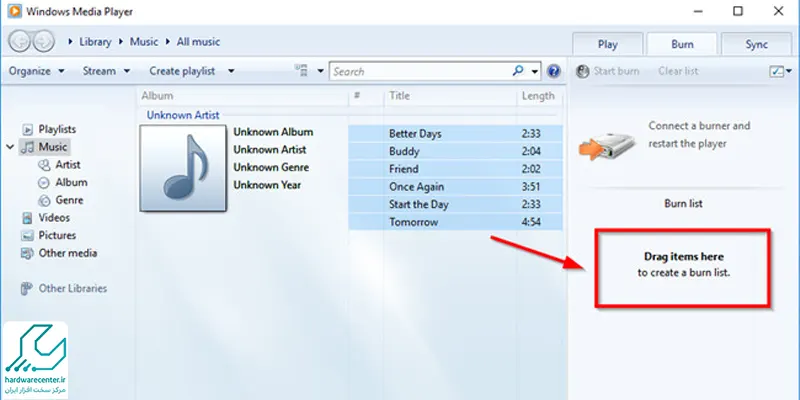The width and height of the screenshot is (800, 400).
Task: Click the Music breadcrumb
Action: [144, 42]
